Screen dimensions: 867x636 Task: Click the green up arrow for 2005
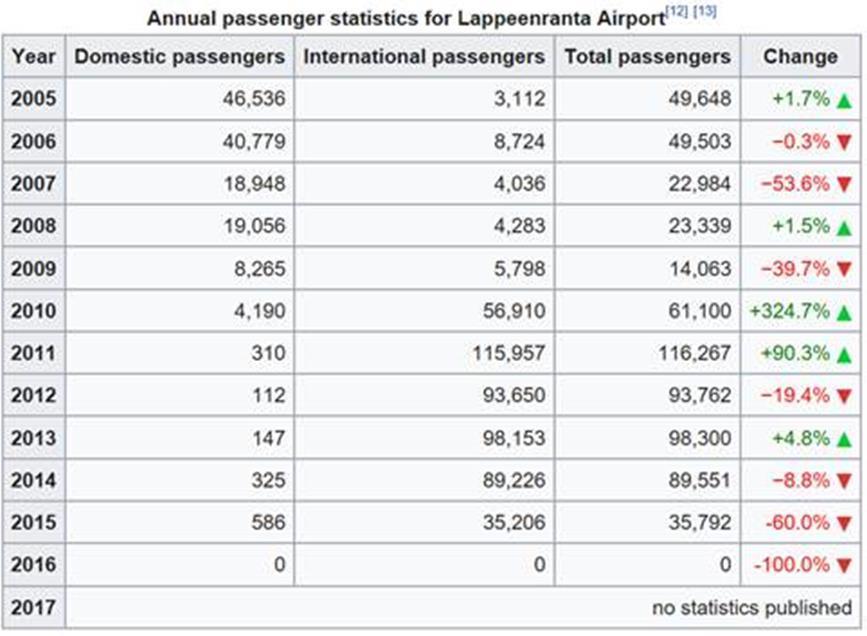(844, 101)
